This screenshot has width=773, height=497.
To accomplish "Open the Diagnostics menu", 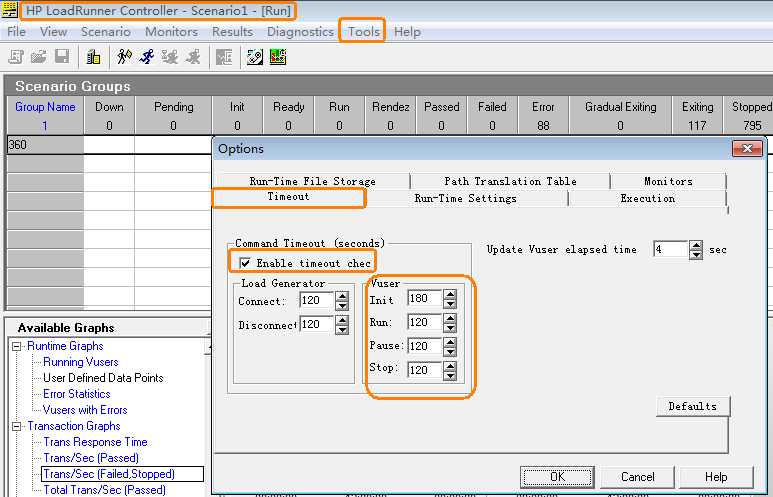I will click(x=300, y=32).
